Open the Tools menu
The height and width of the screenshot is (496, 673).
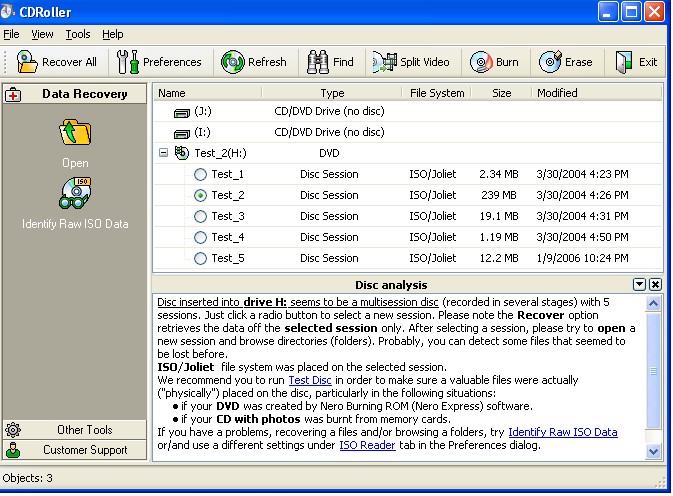(77, 34)
